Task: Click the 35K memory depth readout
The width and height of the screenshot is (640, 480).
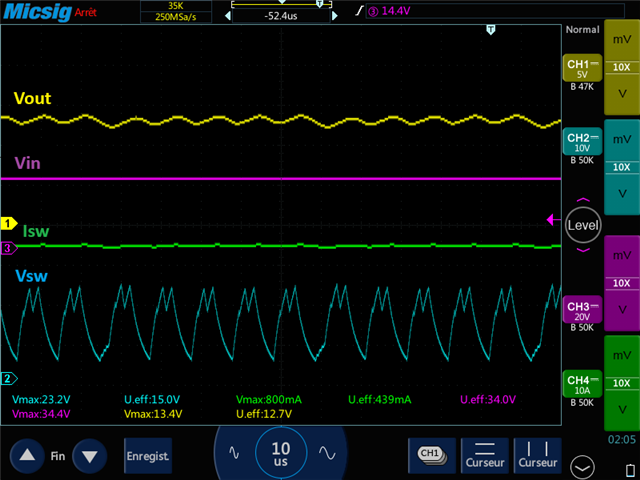Action: point(176,6)
